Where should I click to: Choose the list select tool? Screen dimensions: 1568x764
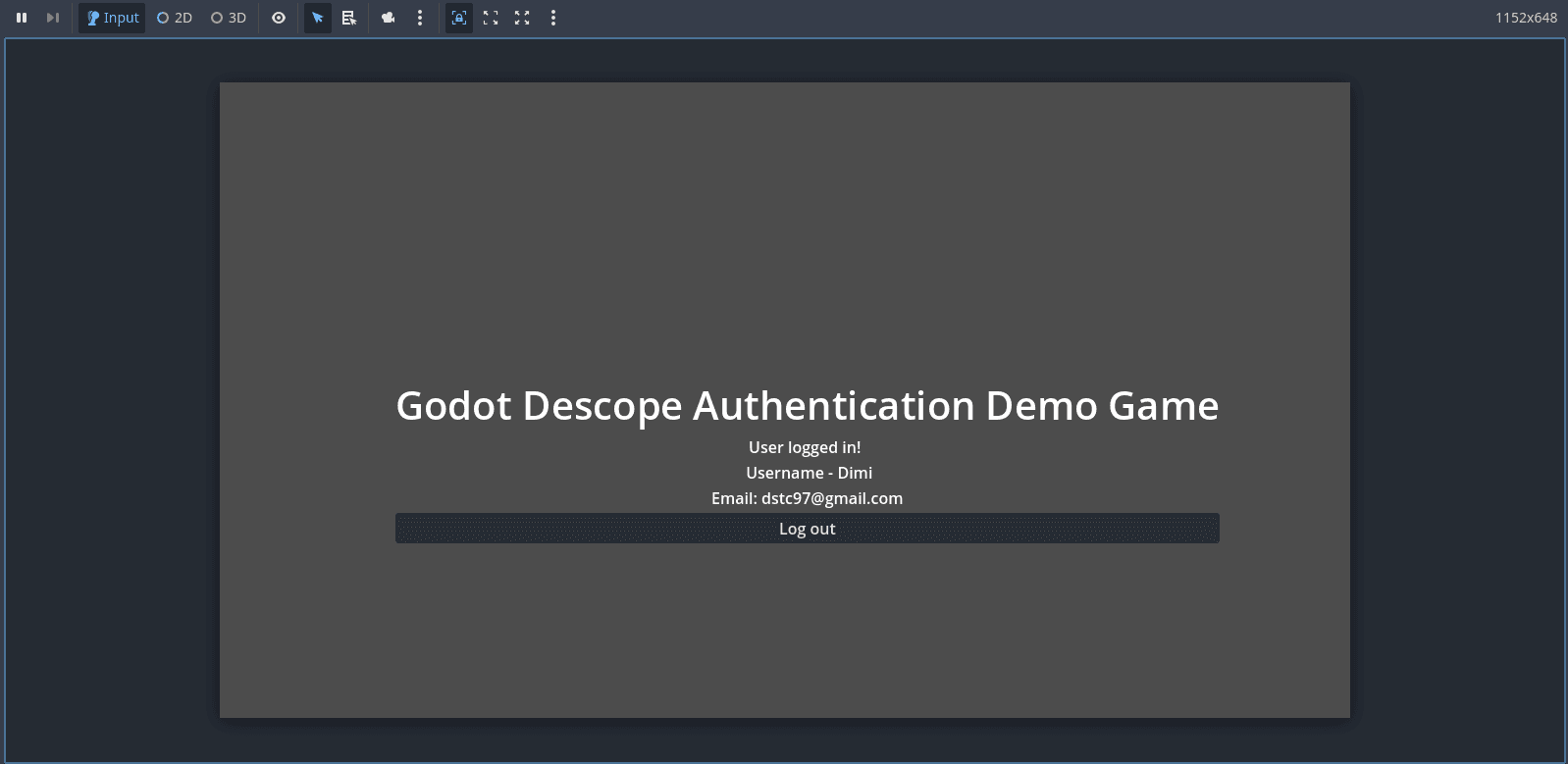click(349, 18)
